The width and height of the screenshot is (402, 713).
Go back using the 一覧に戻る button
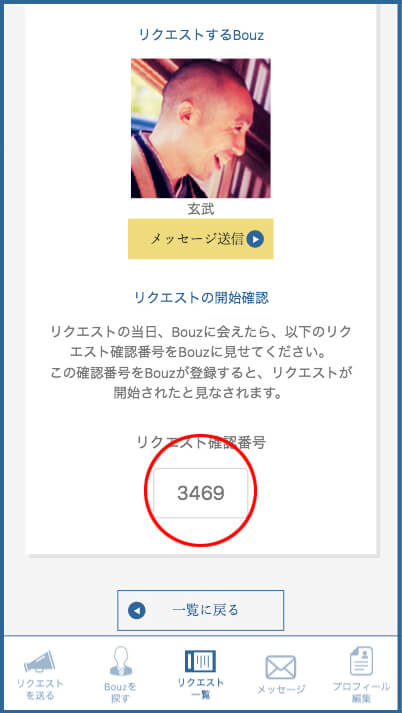point(201,610)
